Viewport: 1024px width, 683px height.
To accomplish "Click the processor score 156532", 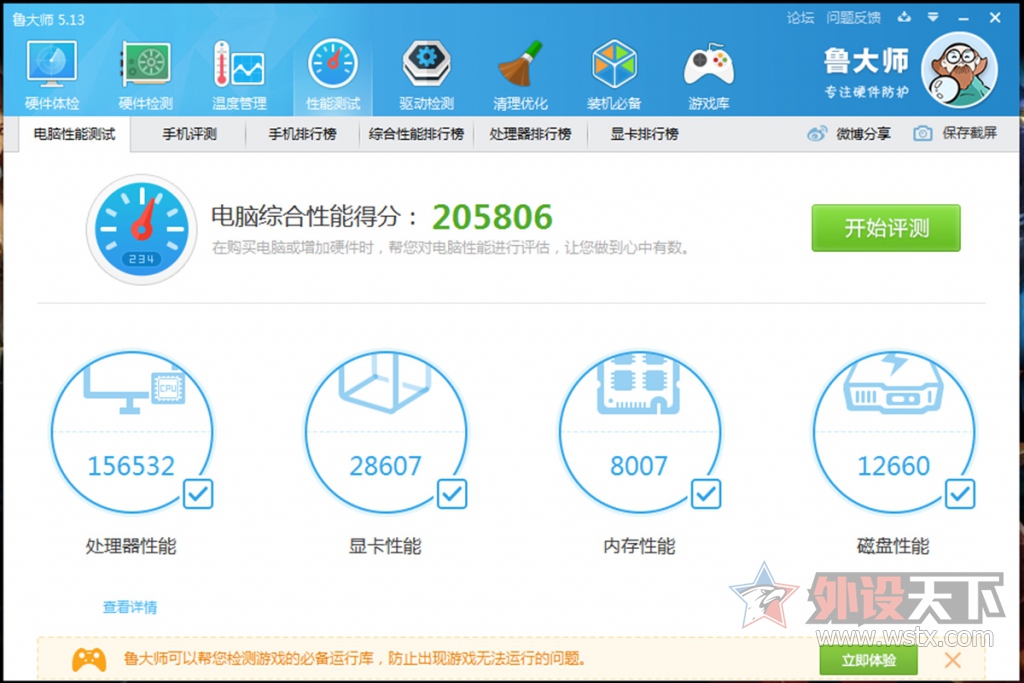I will click(x=131, y=466).
